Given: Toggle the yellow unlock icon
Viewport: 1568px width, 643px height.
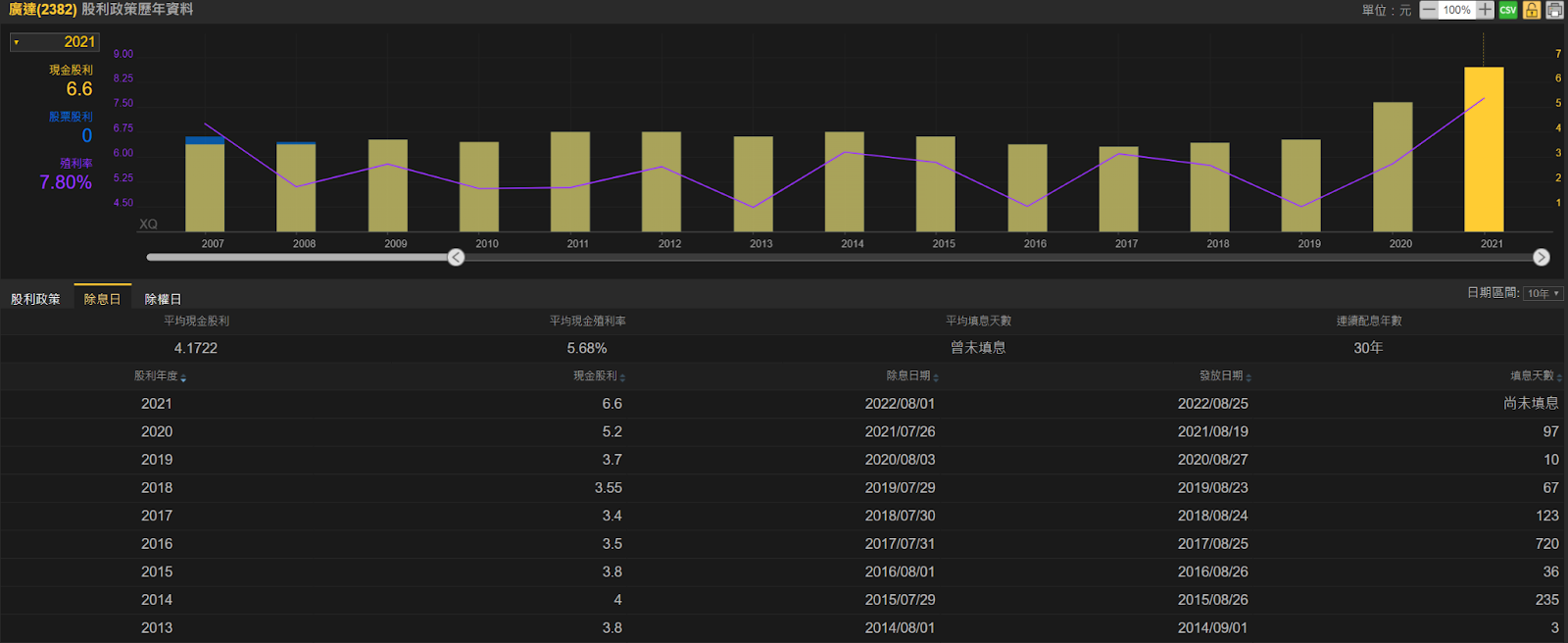Looking at the screenshot, I should (1532, 10).
